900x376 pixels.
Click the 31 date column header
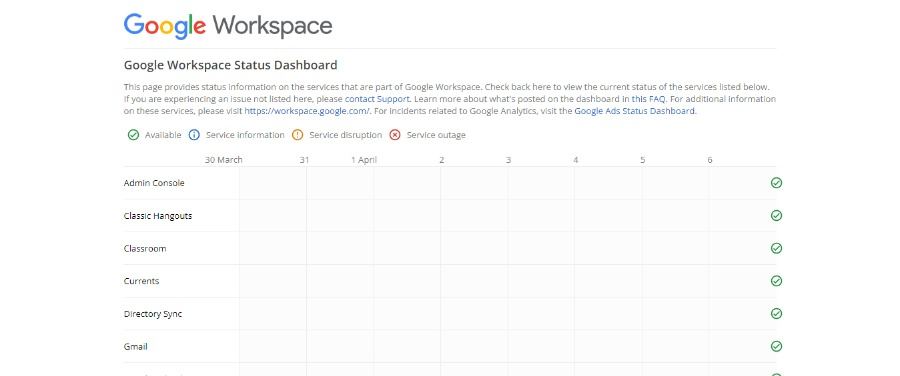point(304,160)
